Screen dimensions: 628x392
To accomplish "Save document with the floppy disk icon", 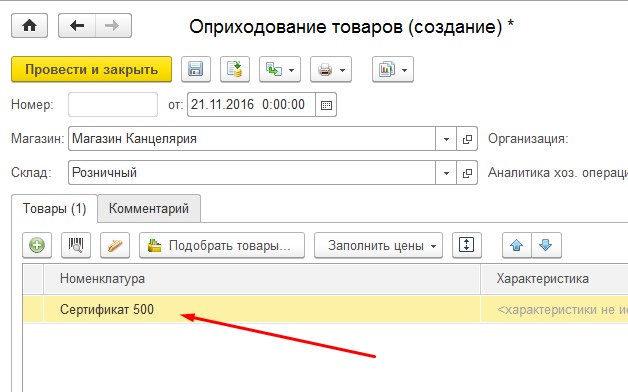I will pyautogui.click(x=196, y=69).
